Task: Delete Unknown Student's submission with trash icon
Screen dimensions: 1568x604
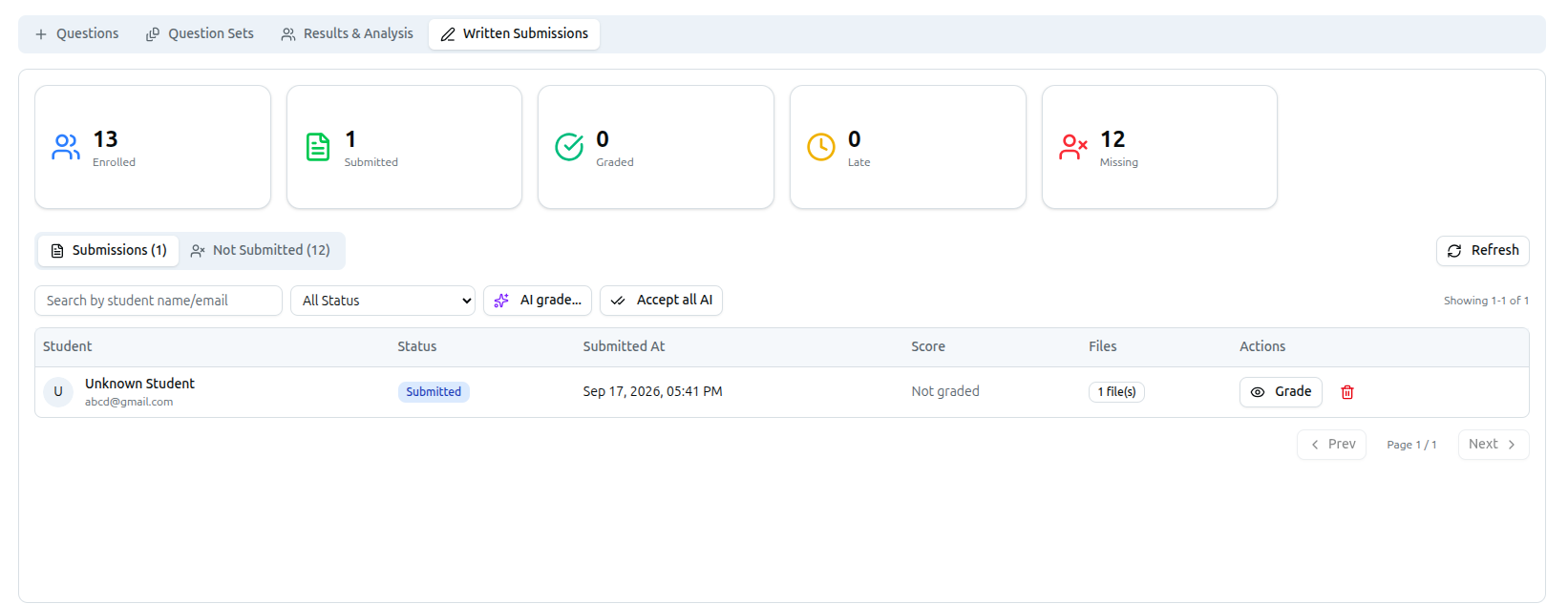Action: (x=1347, y=392)
